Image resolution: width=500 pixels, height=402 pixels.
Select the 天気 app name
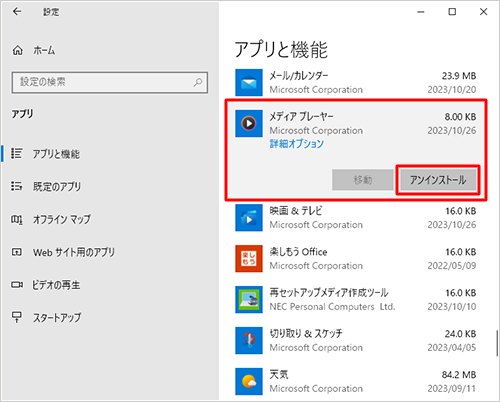(x=279, y=374)
